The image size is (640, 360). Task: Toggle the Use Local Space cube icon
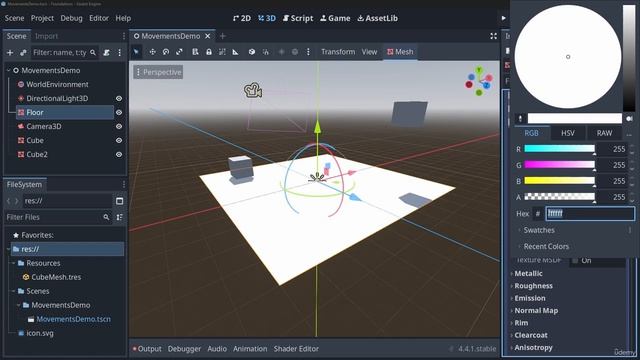pos(252,52)
